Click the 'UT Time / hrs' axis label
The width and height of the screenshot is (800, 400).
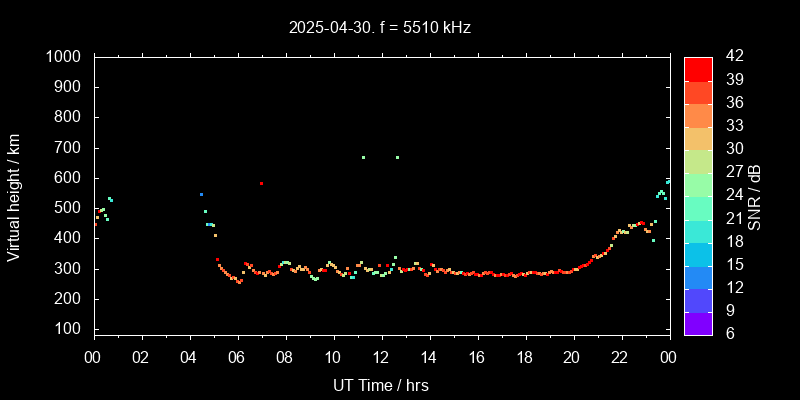click(381, 385)
